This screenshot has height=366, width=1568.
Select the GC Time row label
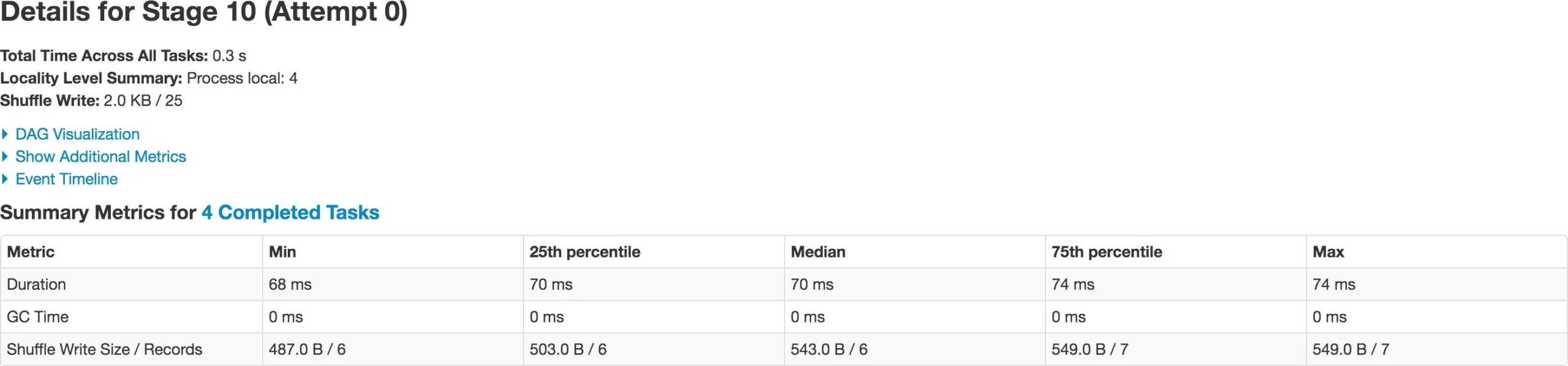37,317
